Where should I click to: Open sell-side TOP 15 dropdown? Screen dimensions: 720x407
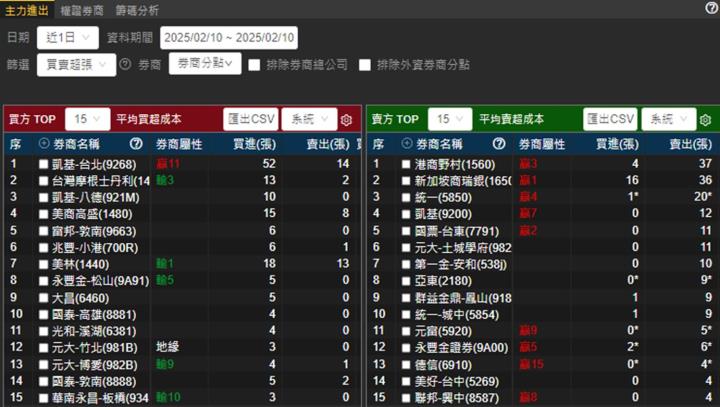[x=450, y=119]
